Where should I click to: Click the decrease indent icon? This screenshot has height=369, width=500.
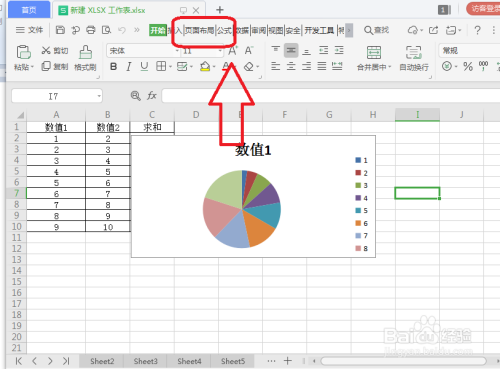click(x=323, y=50)
